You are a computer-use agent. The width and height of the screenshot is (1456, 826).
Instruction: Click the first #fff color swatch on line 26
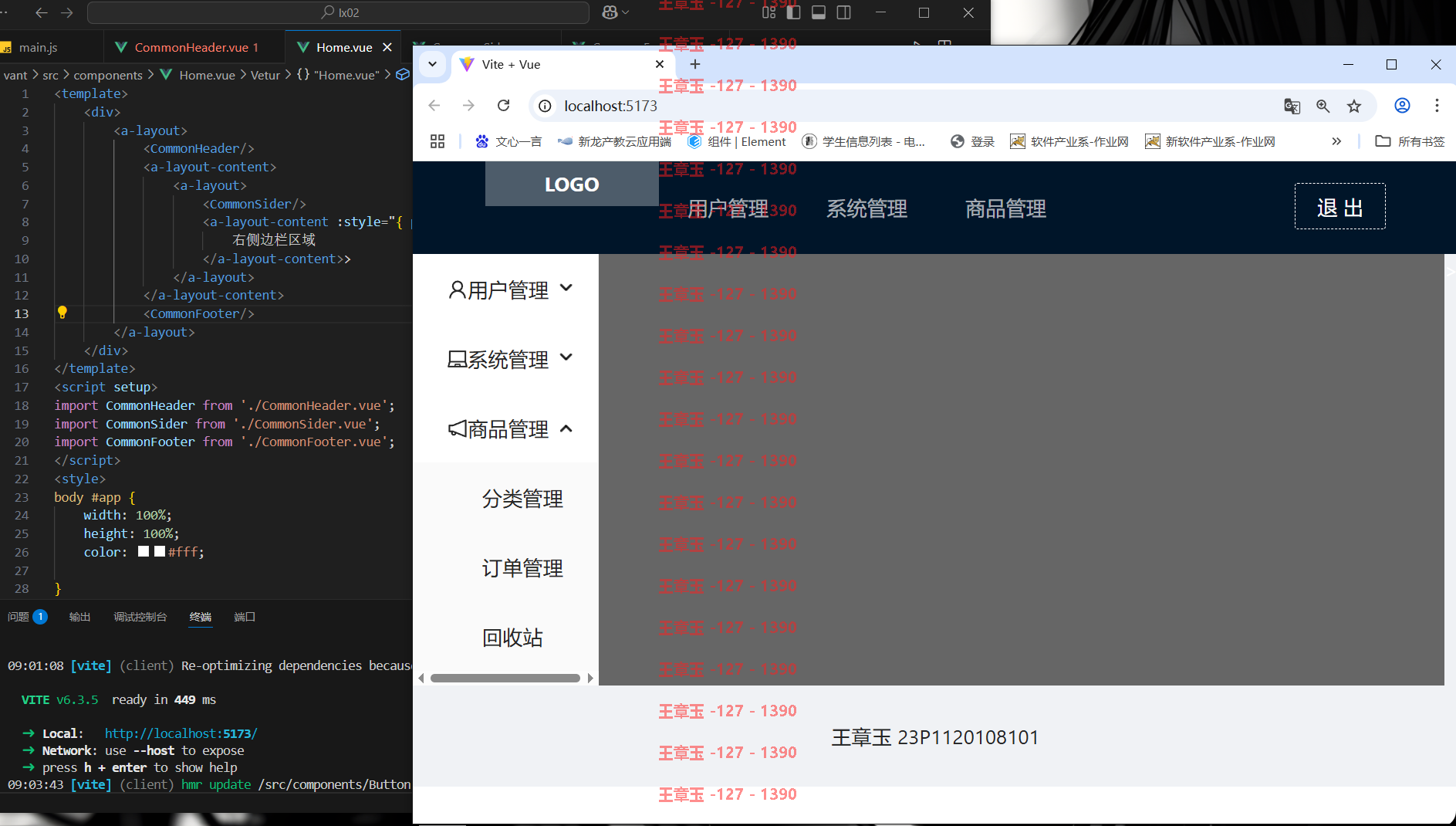coord(144,551)
